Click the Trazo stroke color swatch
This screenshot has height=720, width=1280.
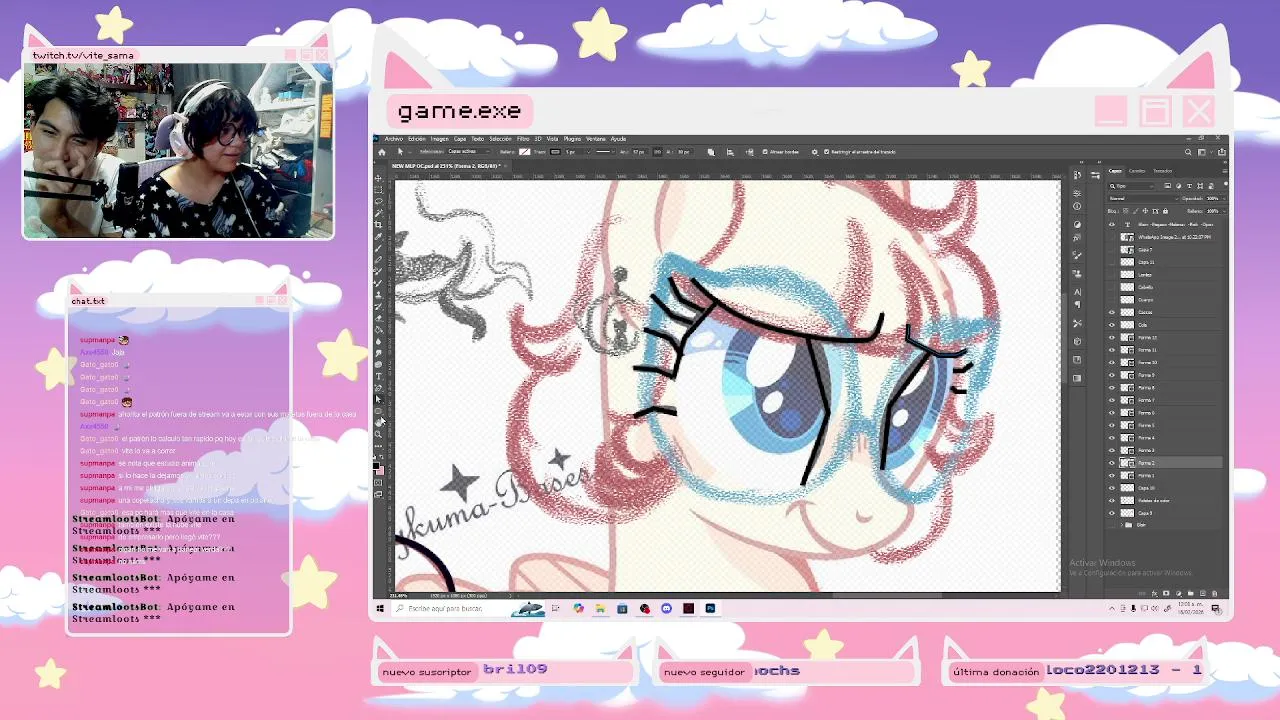click(555, 152)
